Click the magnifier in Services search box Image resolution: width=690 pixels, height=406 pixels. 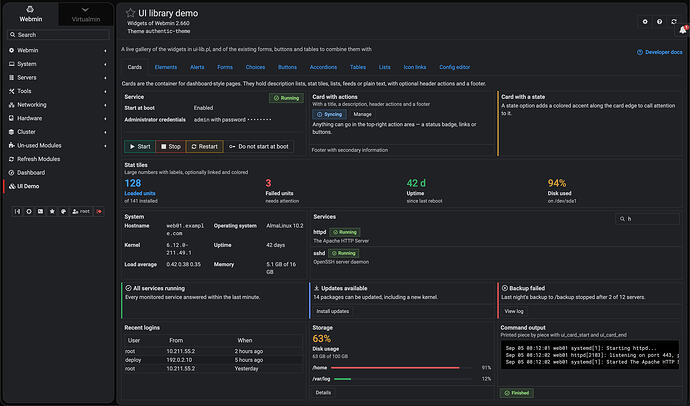pyautogui.click(x=622, y=219)
